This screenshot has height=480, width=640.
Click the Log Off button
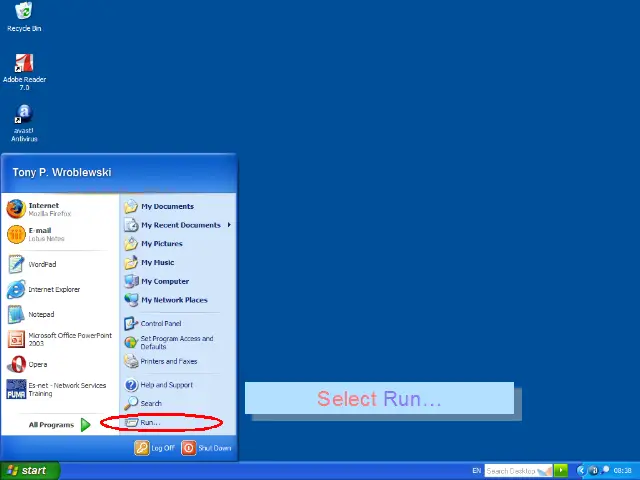click(156, 448)
